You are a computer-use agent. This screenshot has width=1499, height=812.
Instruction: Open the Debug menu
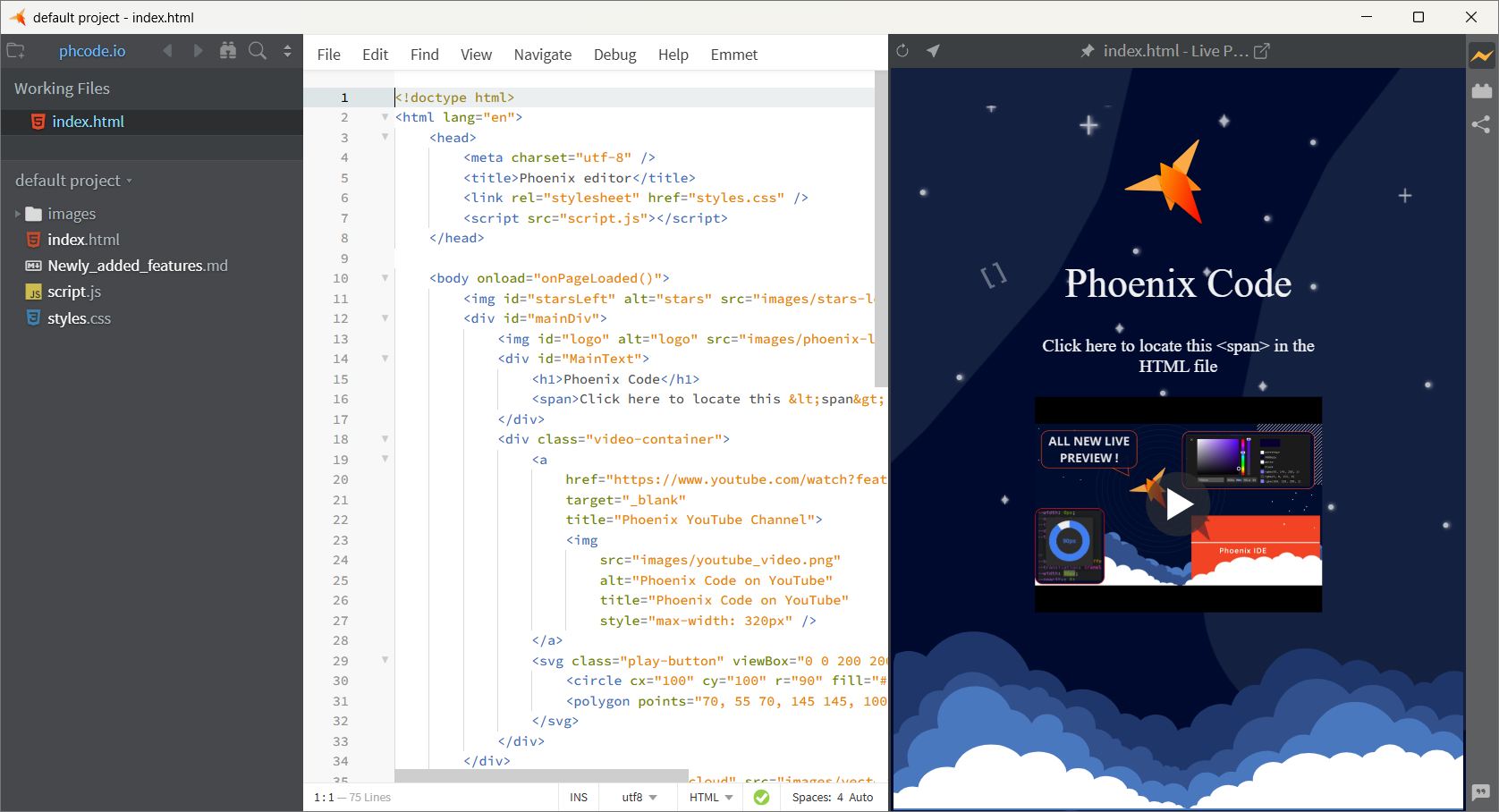(614, 55)
